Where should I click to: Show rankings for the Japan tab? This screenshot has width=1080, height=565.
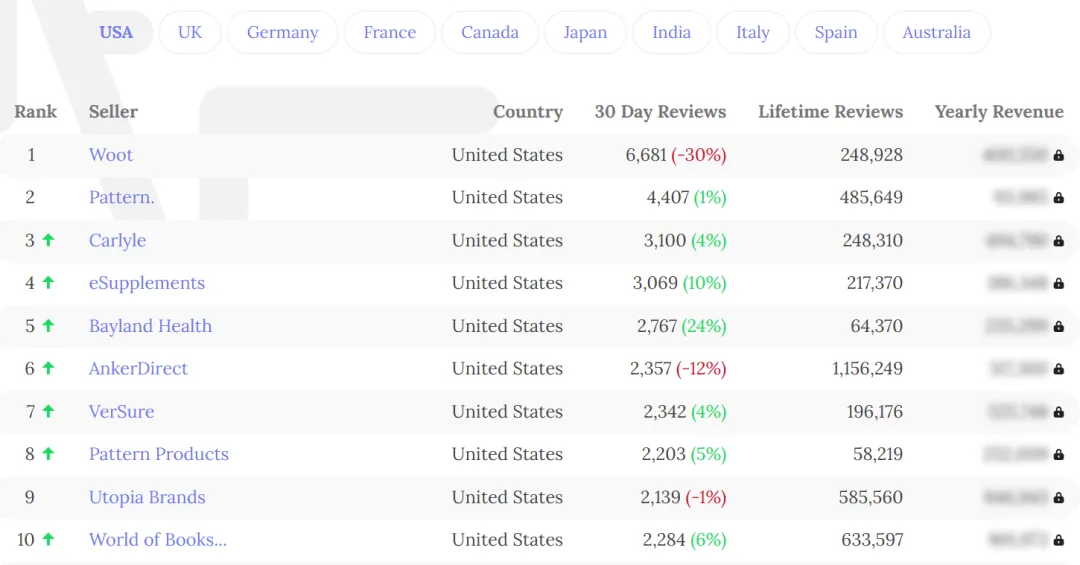pyautogui.click(x=585, y=32)
